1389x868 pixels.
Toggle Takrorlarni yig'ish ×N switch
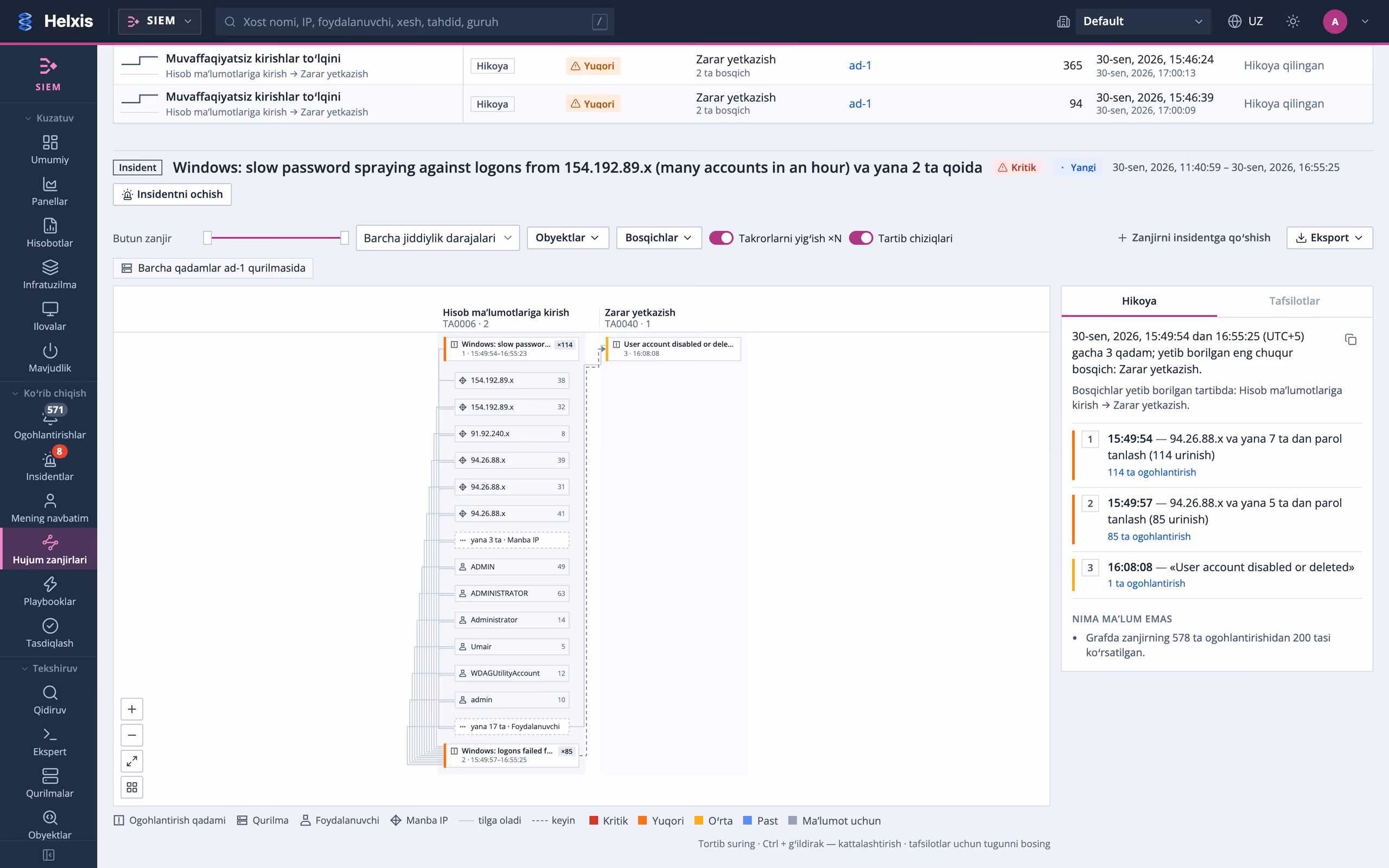pos(721,238)
